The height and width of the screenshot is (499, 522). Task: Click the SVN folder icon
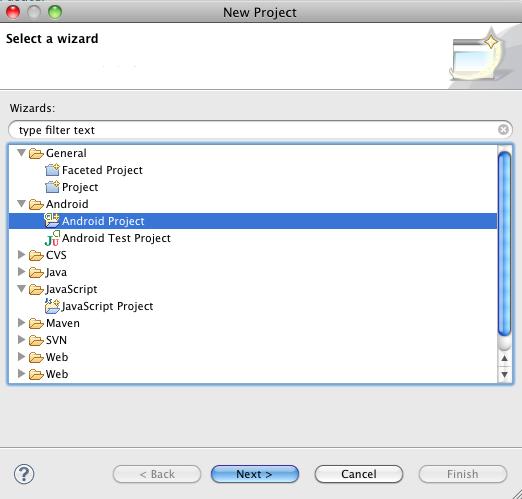click(36, 340)
